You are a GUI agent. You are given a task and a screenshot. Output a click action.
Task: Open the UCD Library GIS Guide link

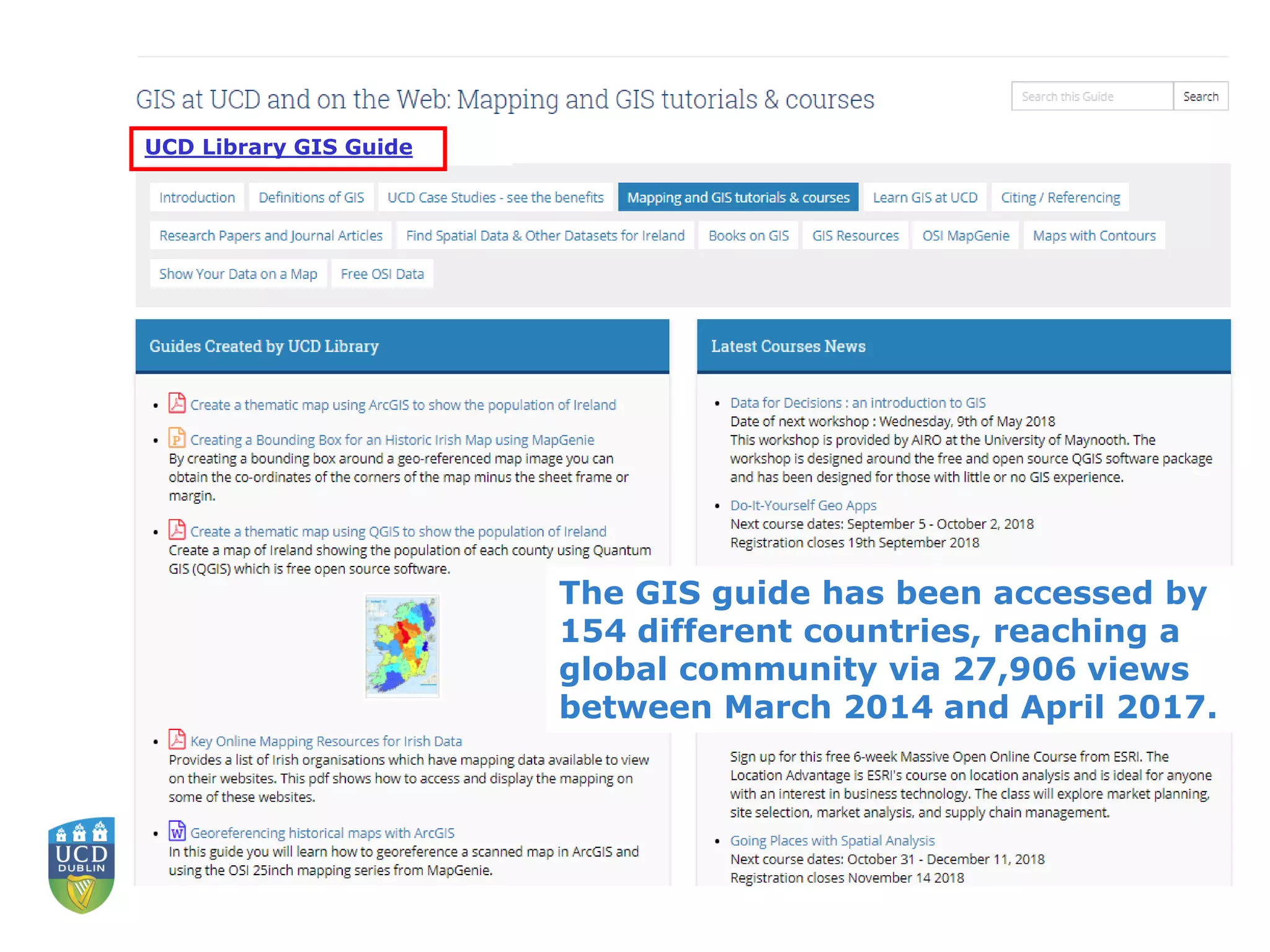[278, 148]
